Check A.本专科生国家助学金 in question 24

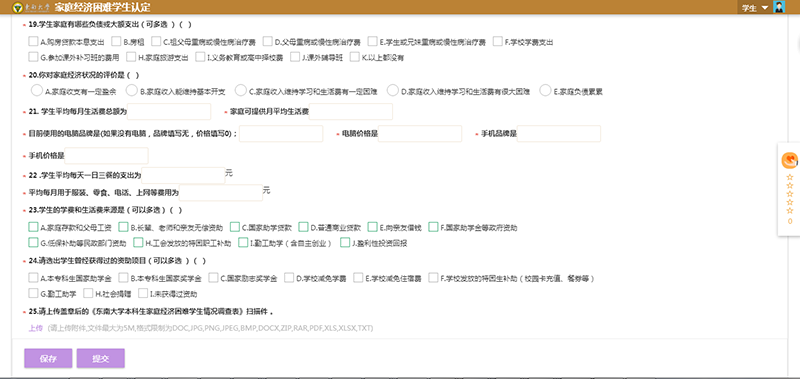(33, 278)
